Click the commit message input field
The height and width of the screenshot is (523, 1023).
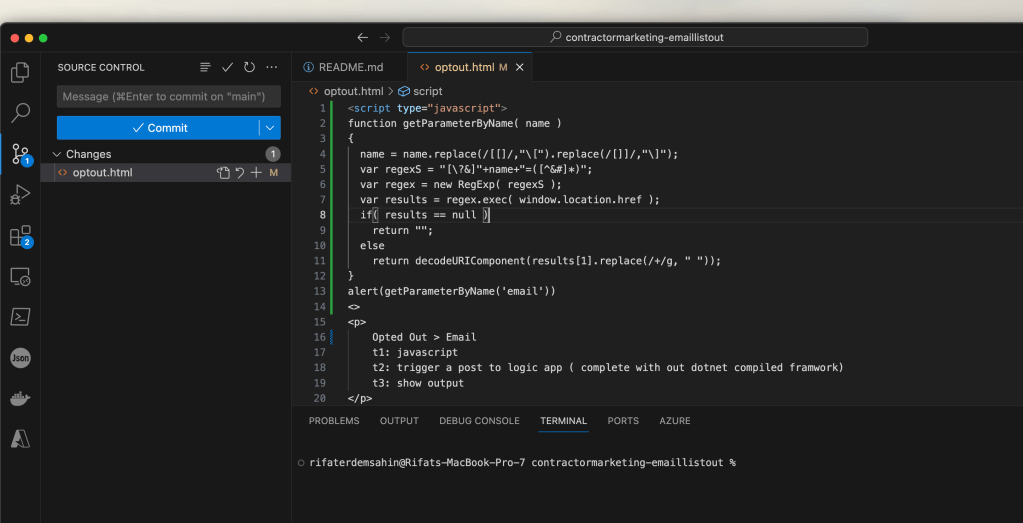pyautogui.click(x=169, y=97)
